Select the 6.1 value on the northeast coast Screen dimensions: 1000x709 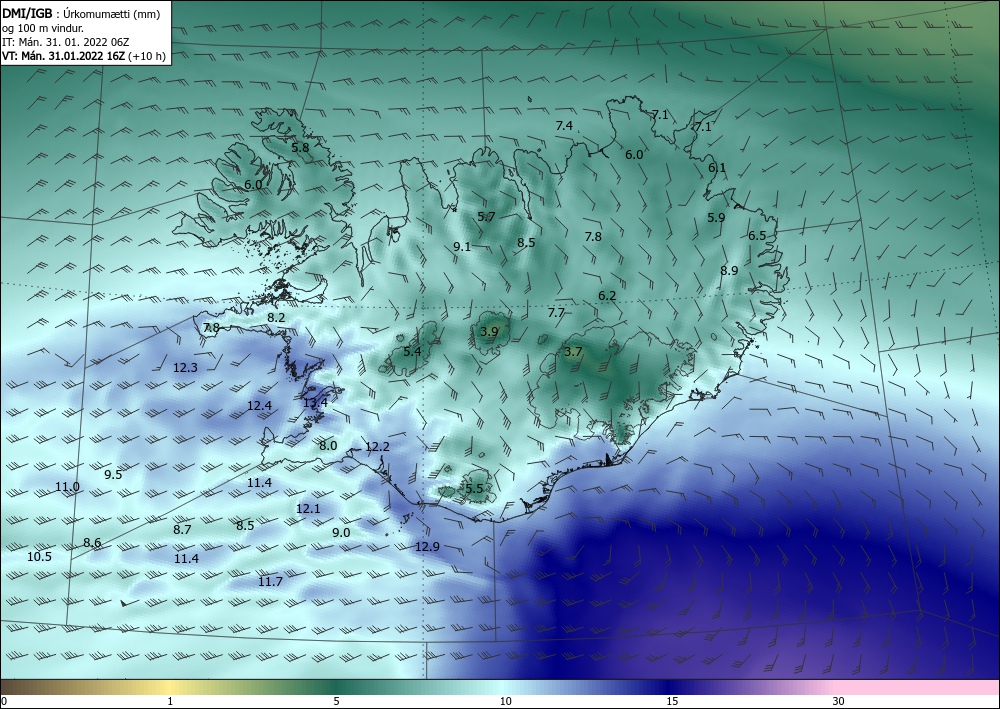coord(717,168)
